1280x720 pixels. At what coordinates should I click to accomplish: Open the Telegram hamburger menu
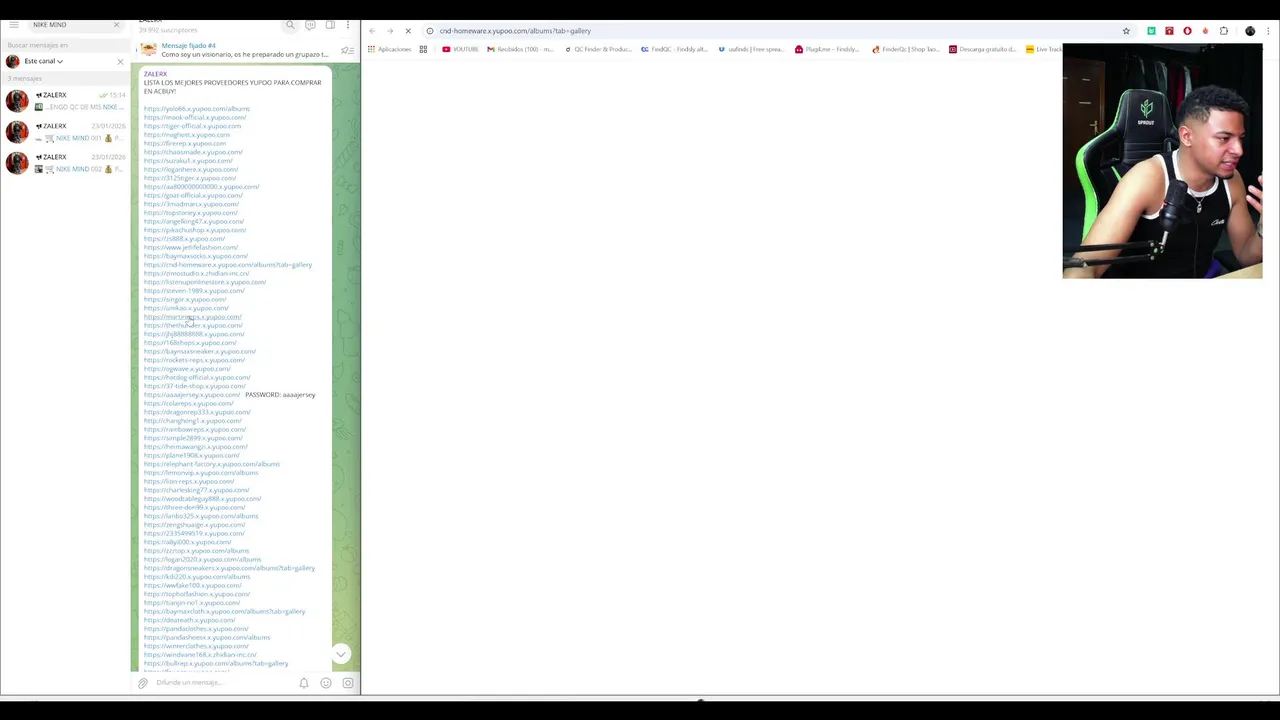tap(14, 24)
